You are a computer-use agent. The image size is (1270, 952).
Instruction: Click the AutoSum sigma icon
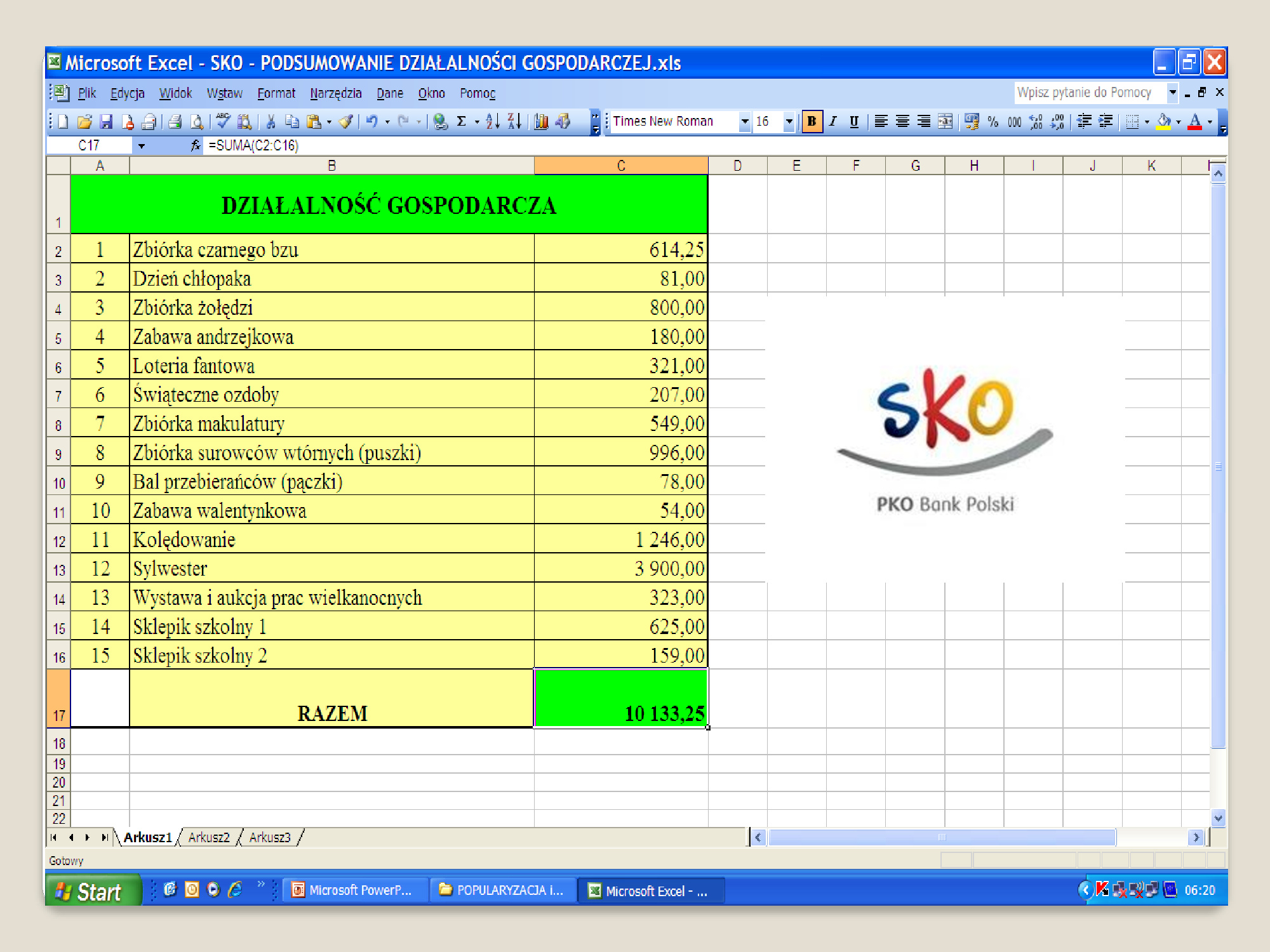pyautogui.click(x=462, y=121)
